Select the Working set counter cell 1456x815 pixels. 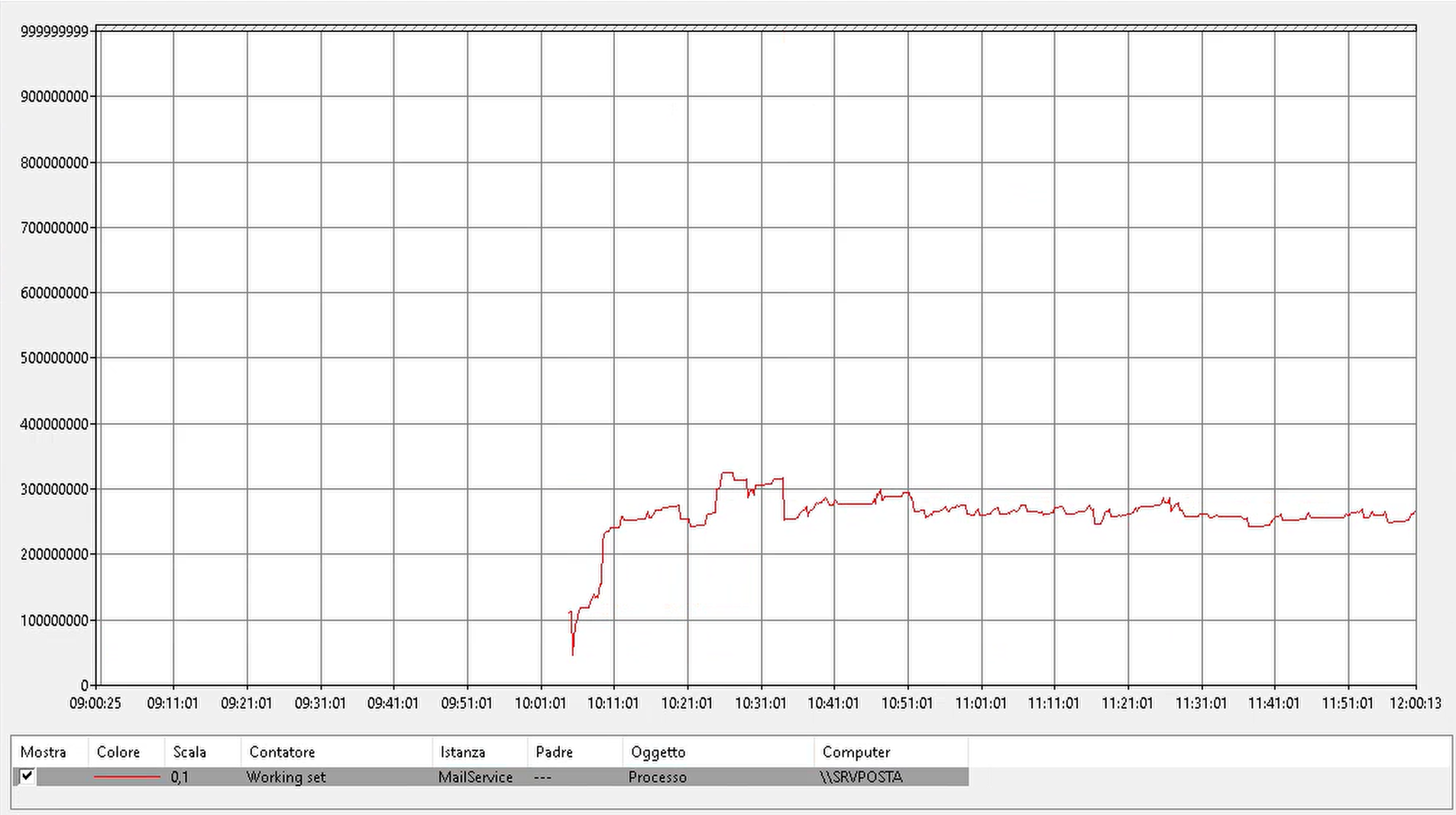[286, 777]
